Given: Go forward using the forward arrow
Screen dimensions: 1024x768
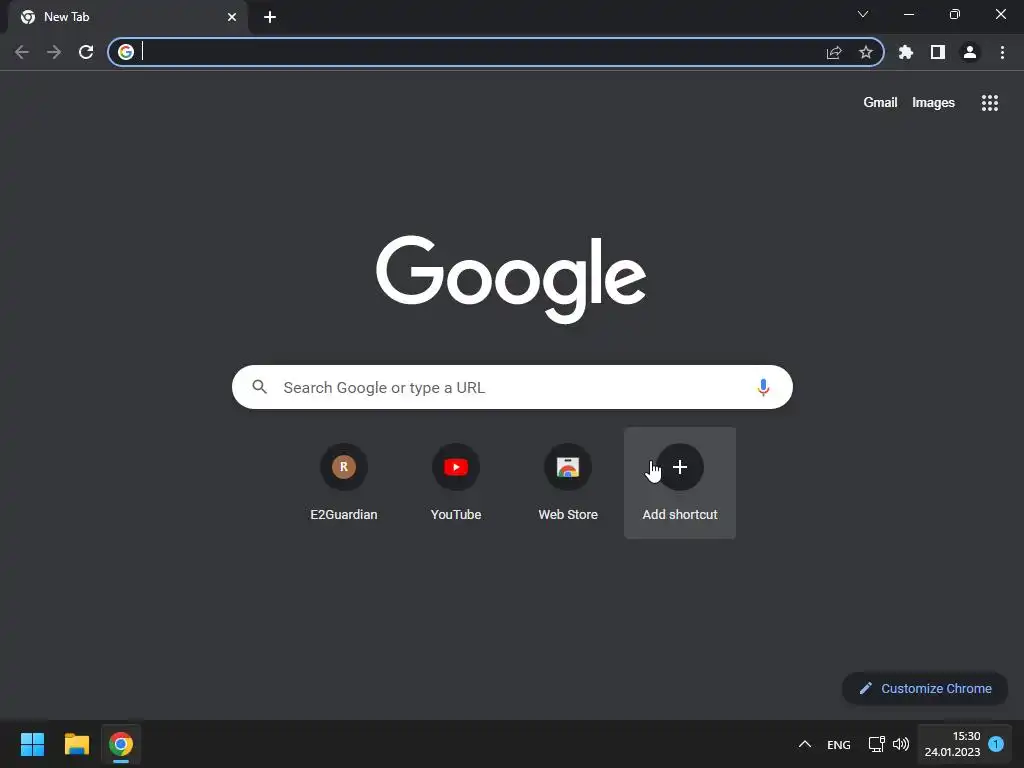Looking at the screenshot, I should 54,52.
